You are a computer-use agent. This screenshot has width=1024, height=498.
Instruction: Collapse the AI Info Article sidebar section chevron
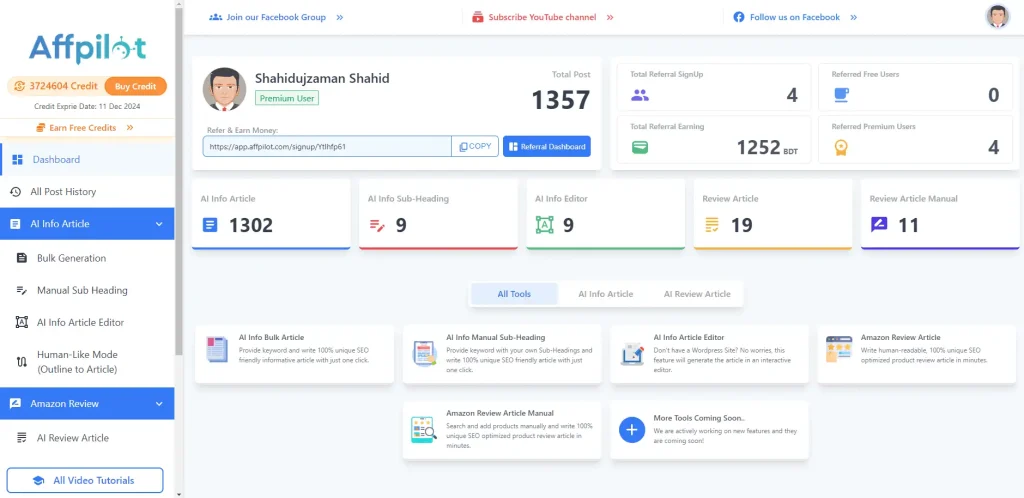click(159, 224)
